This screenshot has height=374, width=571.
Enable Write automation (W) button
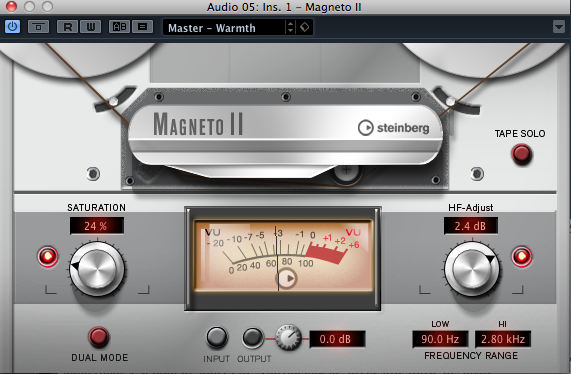(x=91, y=27)
